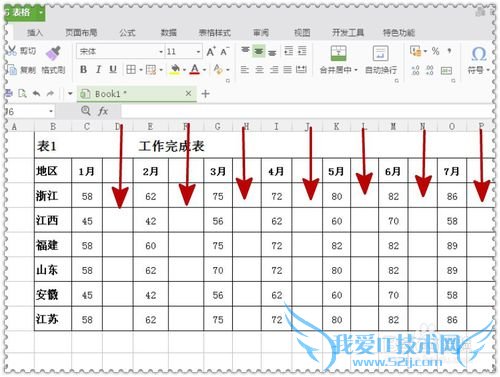Align text to top of cell
Viewport: 500px width, 377px height.
tap(245, 51)
